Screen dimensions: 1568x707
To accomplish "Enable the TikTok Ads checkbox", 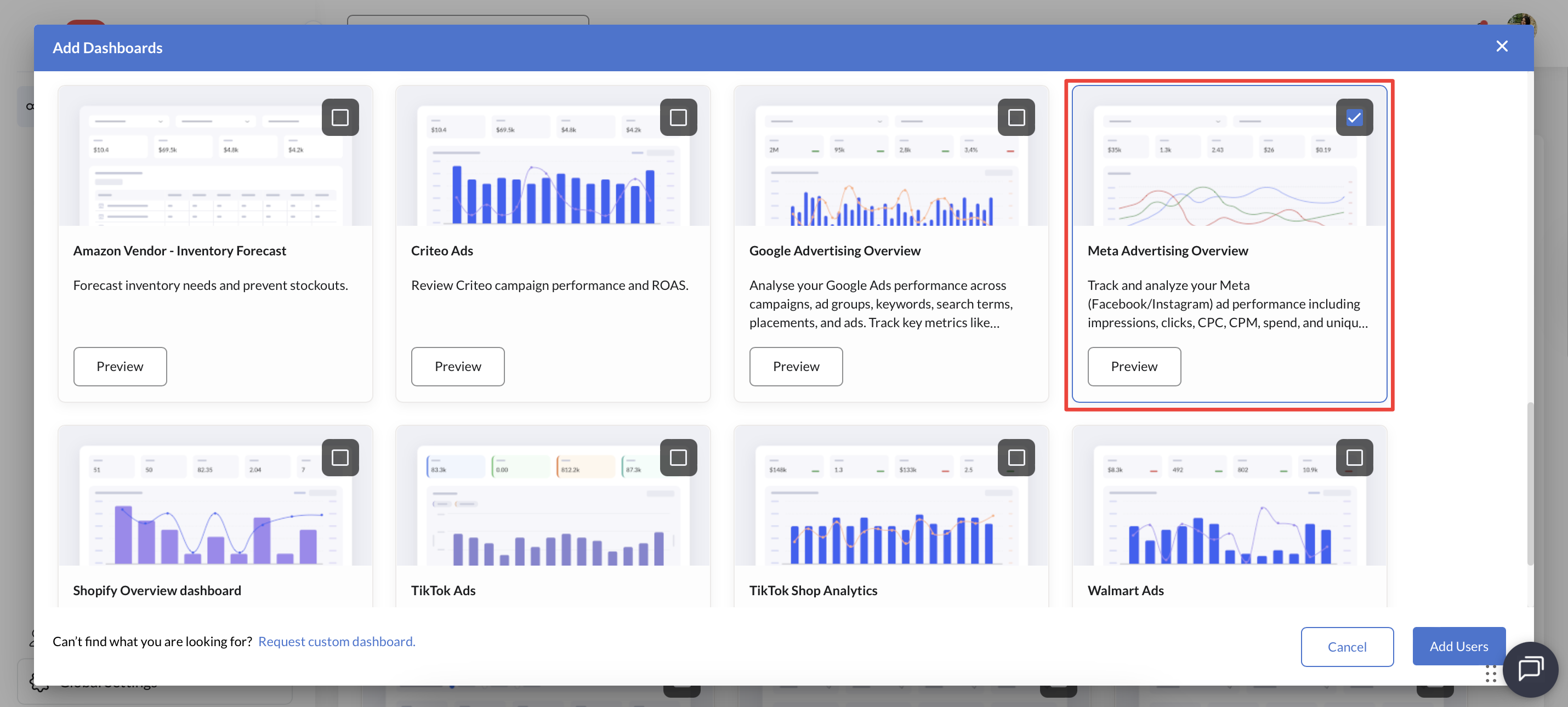I will [x=678, y=457].
